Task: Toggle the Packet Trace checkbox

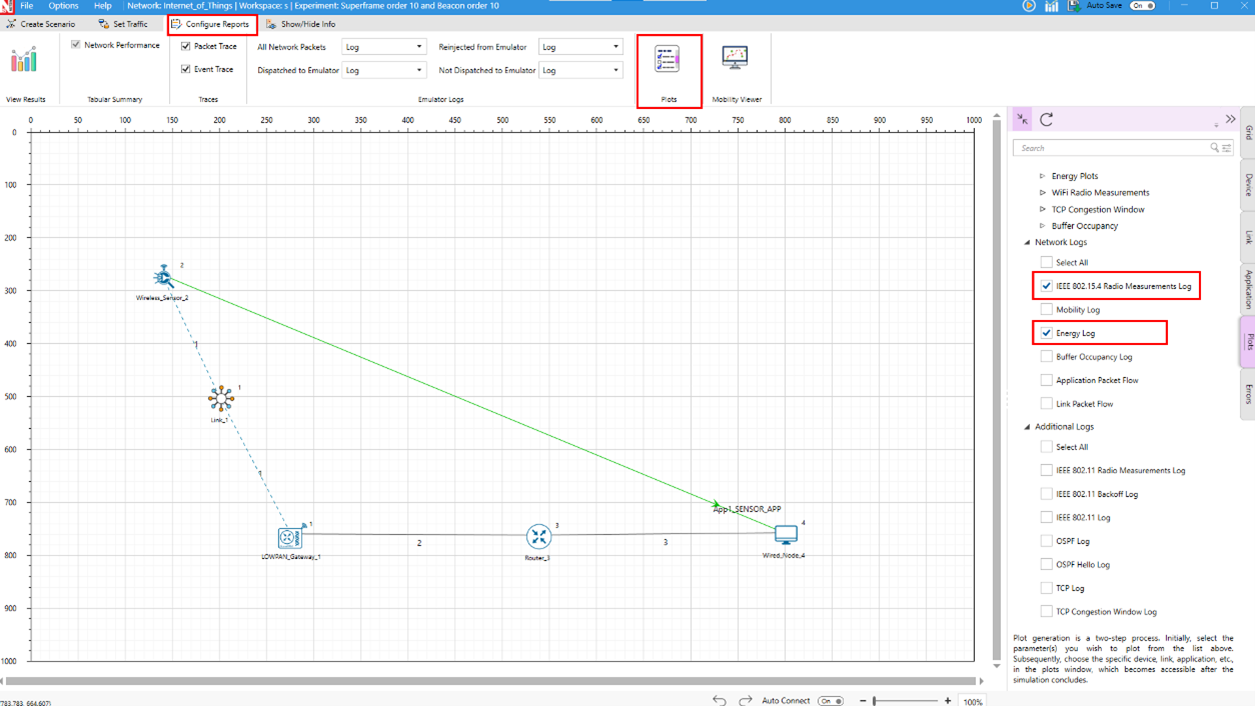Action: click(186, 47)
